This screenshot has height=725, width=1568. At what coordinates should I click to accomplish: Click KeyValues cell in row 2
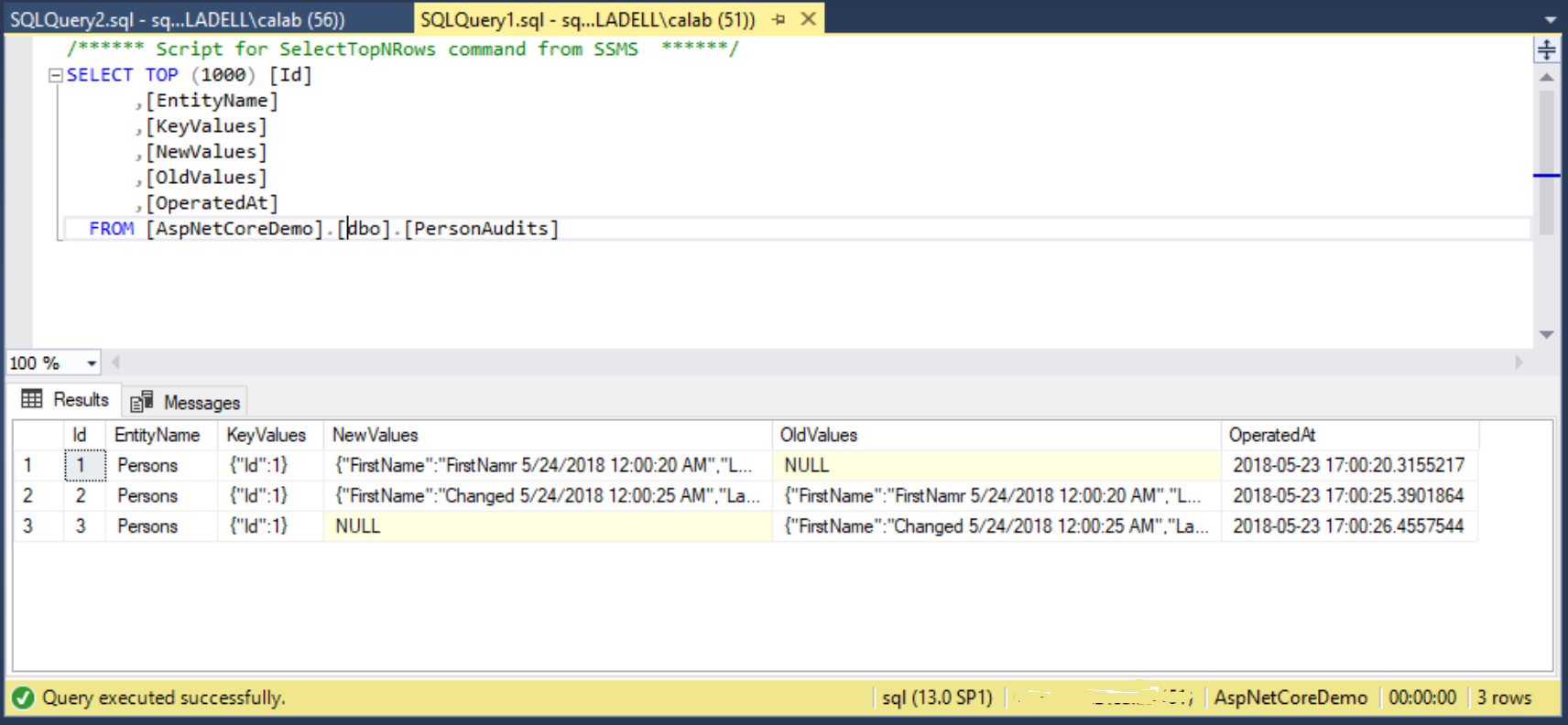pyautogui.click(x=270, y=495)
